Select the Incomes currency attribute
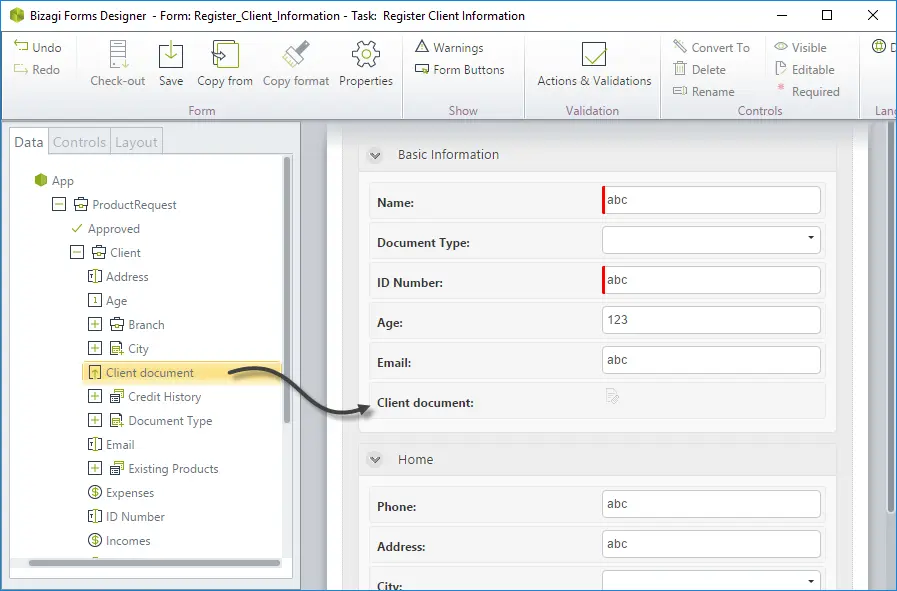This screenshot has width=897, height=591. pos(119,541)
